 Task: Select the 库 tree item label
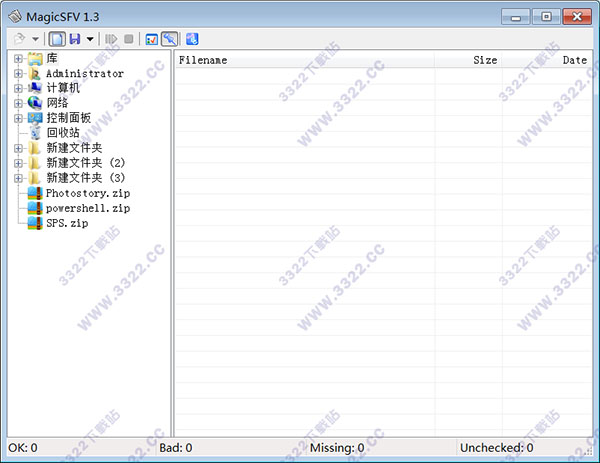(52, 58)
